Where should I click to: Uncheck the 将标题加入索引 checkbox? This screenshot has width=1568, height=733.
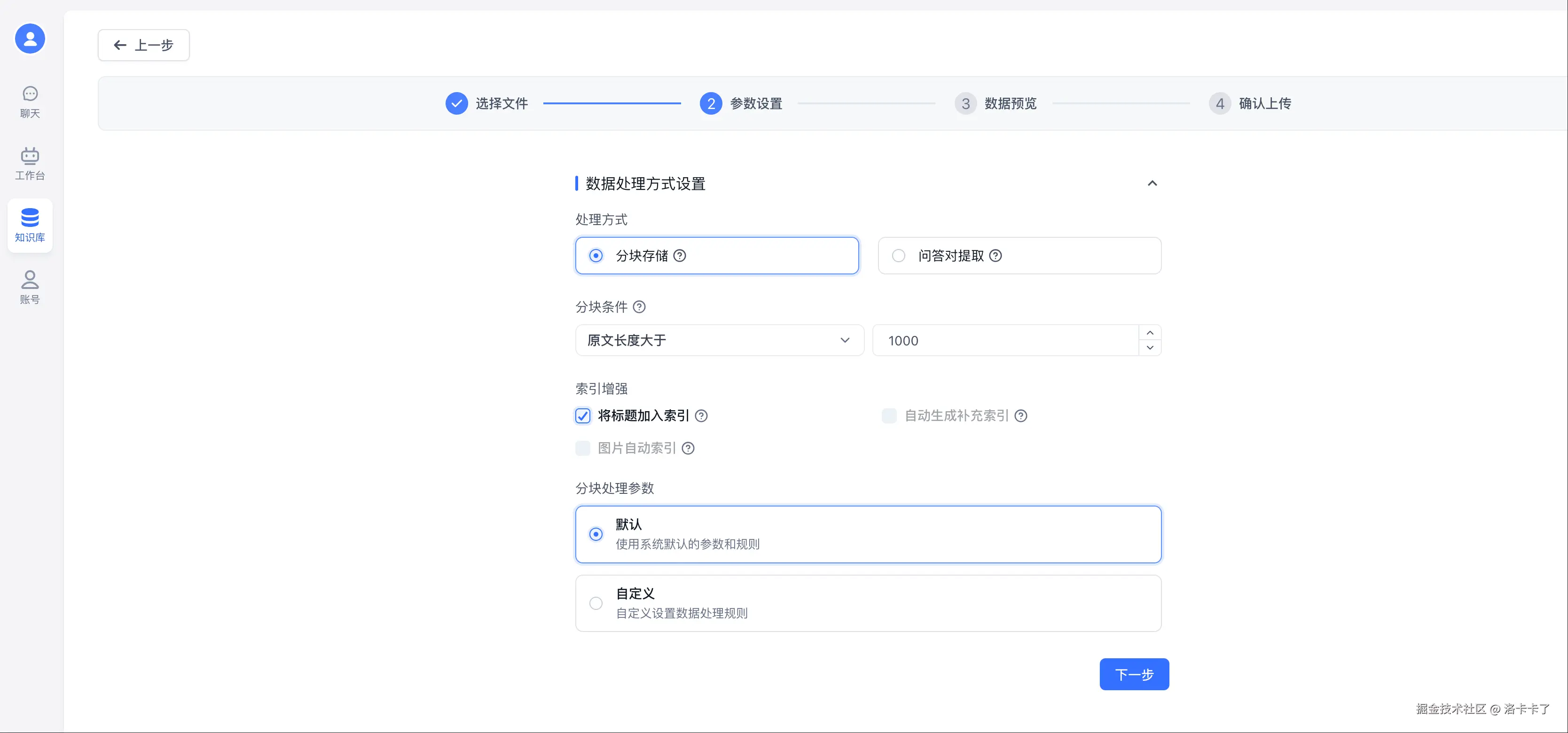582,416
